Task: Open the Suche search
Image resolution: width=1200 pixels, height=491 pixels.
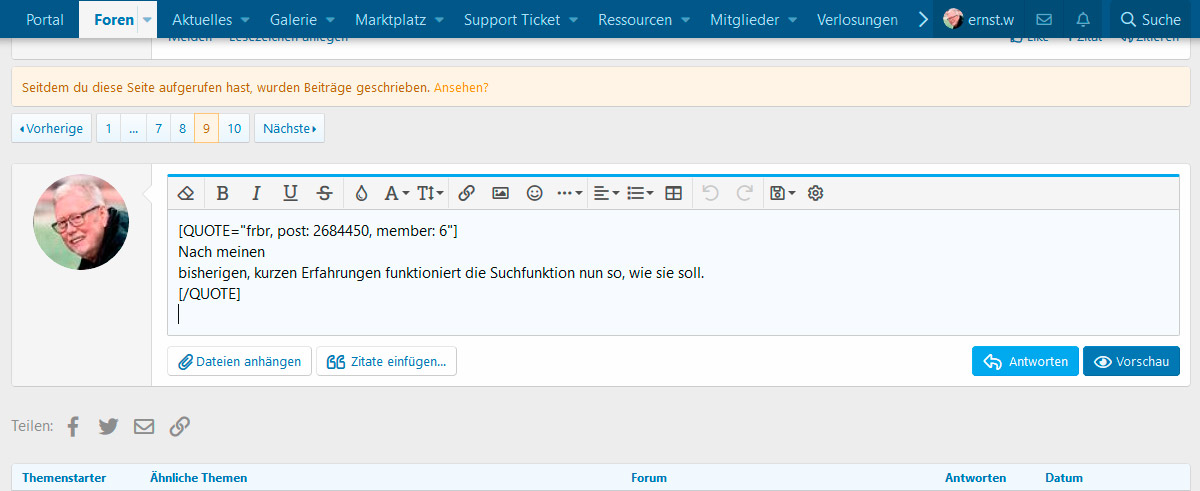Action: click(x=1150, y=19)
